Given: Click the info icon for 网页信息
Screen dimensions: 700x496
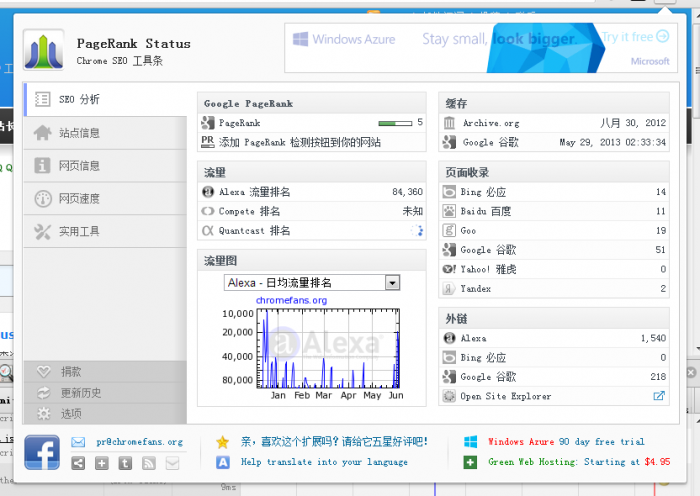Looking at the screenshot, I should pyautogui.click(x=42, y=166).
